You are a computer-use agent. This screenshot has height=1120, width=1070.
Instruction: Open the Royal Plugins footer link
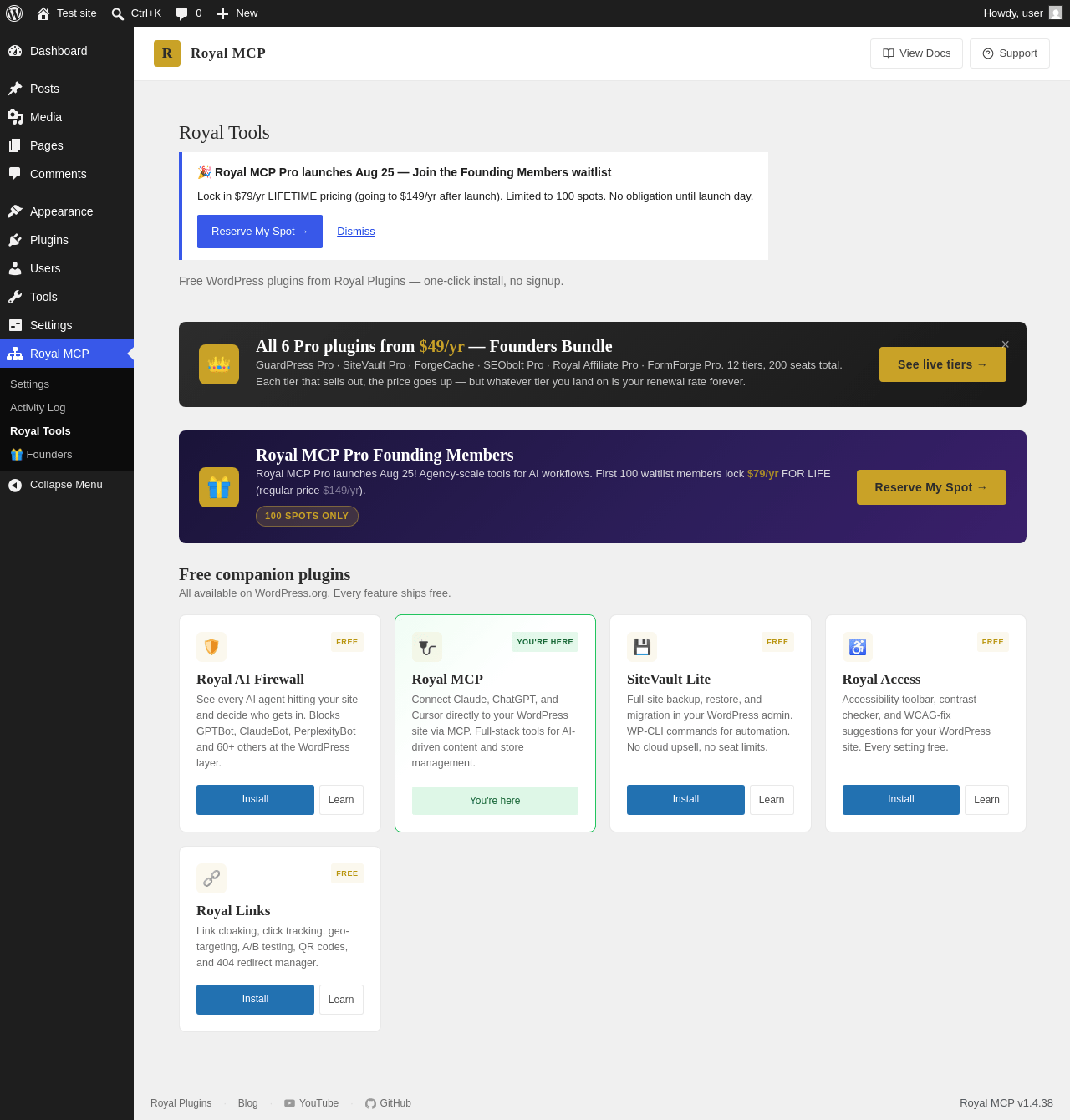coord(181,1103)
